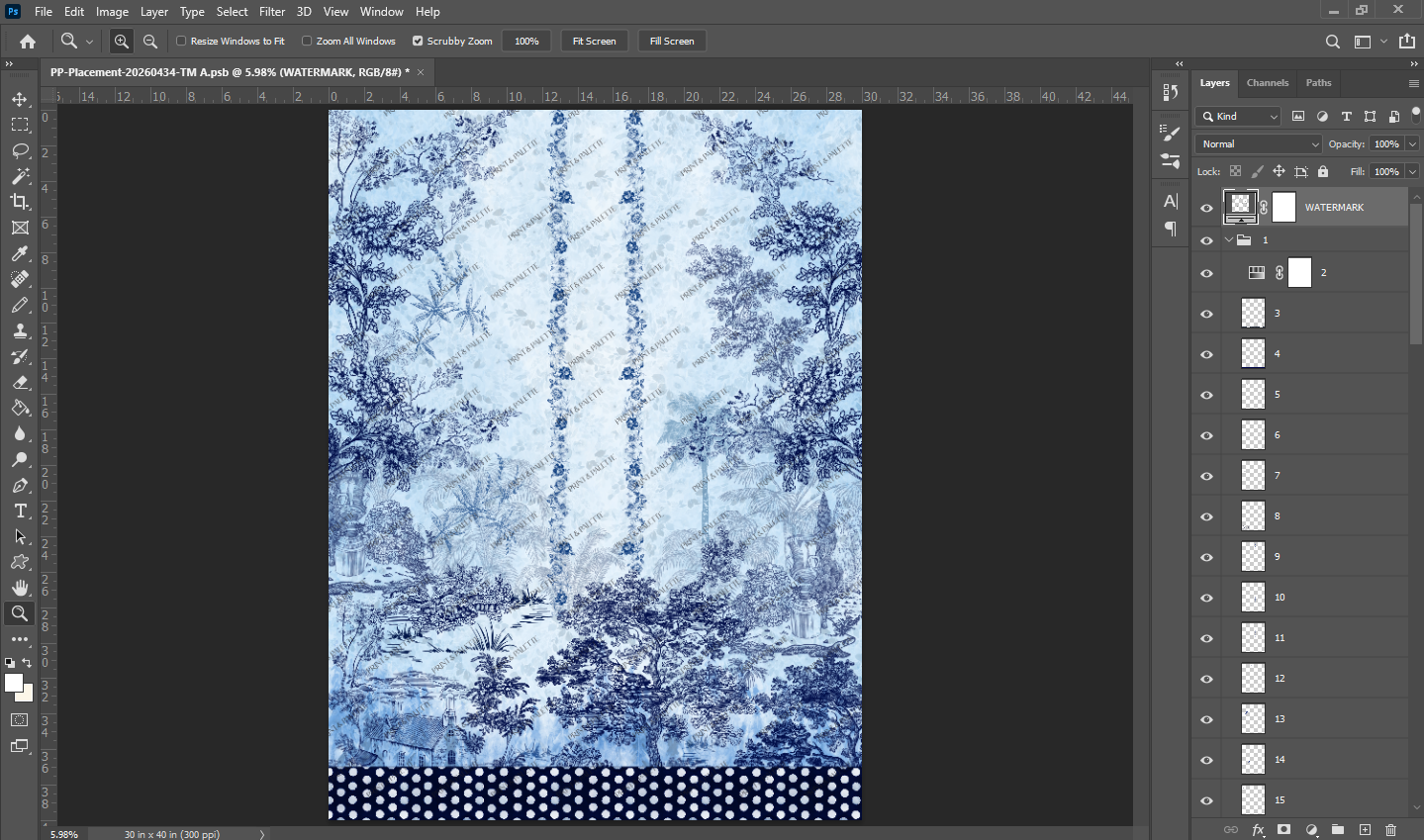Hide the WATERMARK layer
The image size is (1424, 840).
pos(1206,208)
